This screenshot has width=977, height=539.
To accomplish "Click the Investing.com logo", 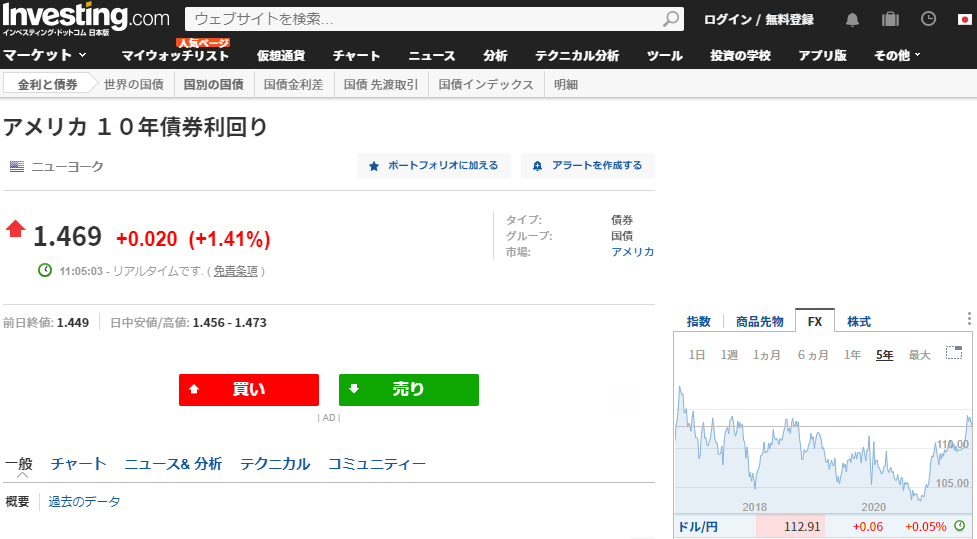I will point(86,19).
